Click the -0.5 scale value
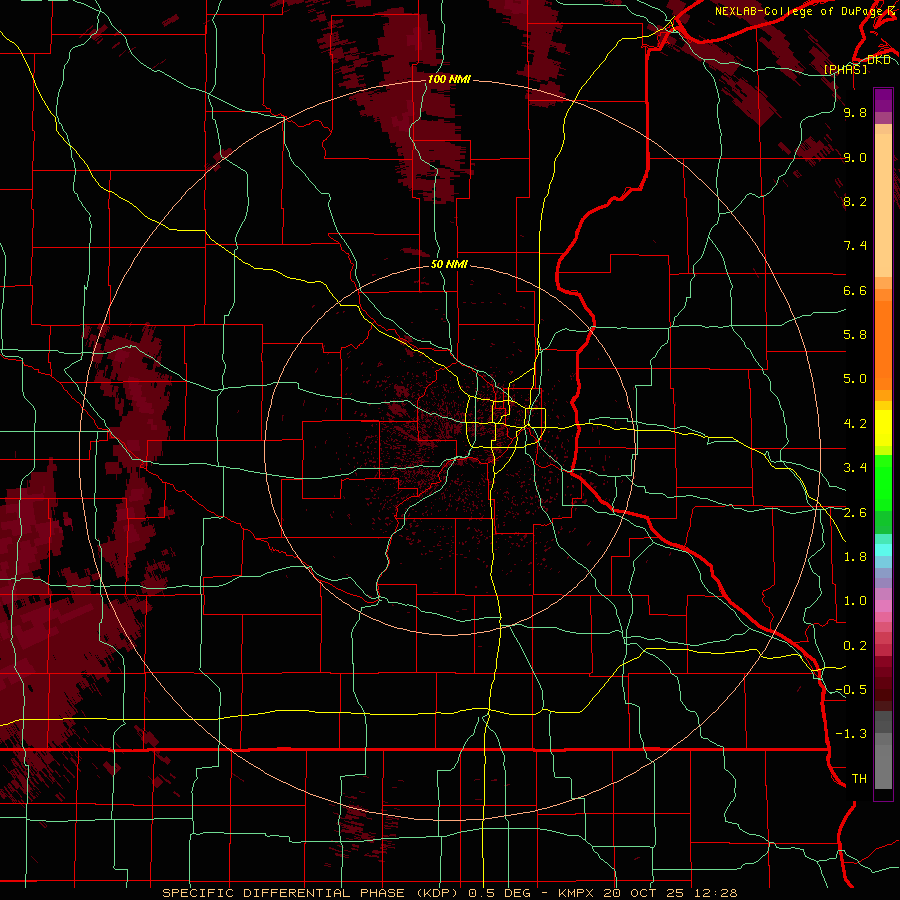This screenshot has height=900, width=900. pyautogui.click(x=851, y=690)
